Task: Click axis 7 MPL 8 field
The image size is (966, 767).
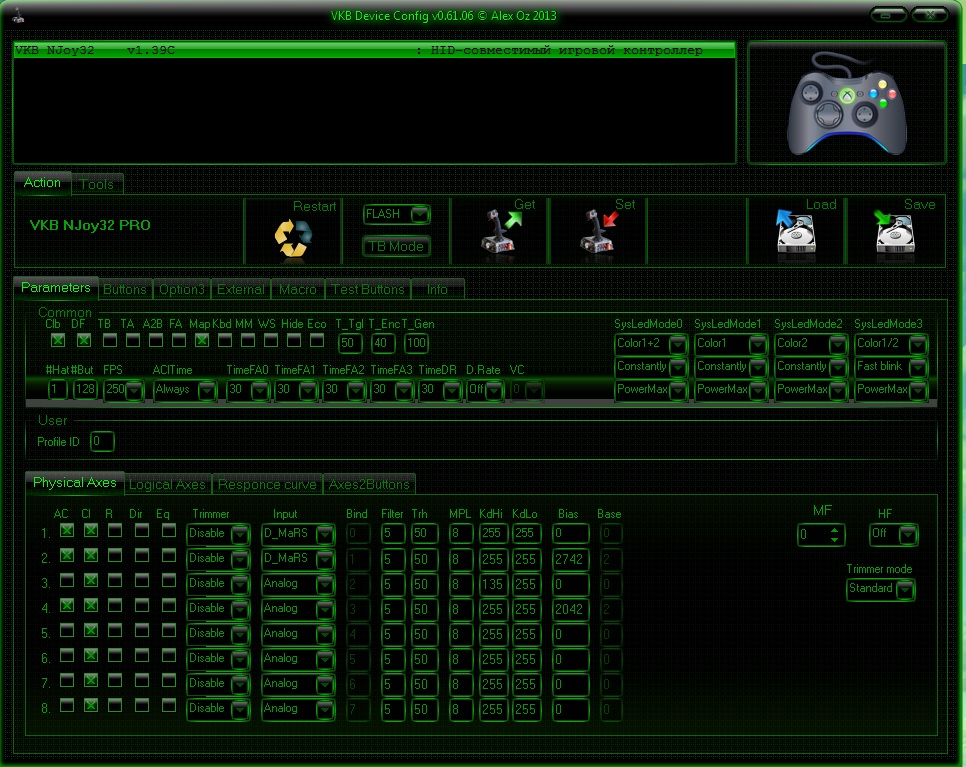Action: (460, 684)
